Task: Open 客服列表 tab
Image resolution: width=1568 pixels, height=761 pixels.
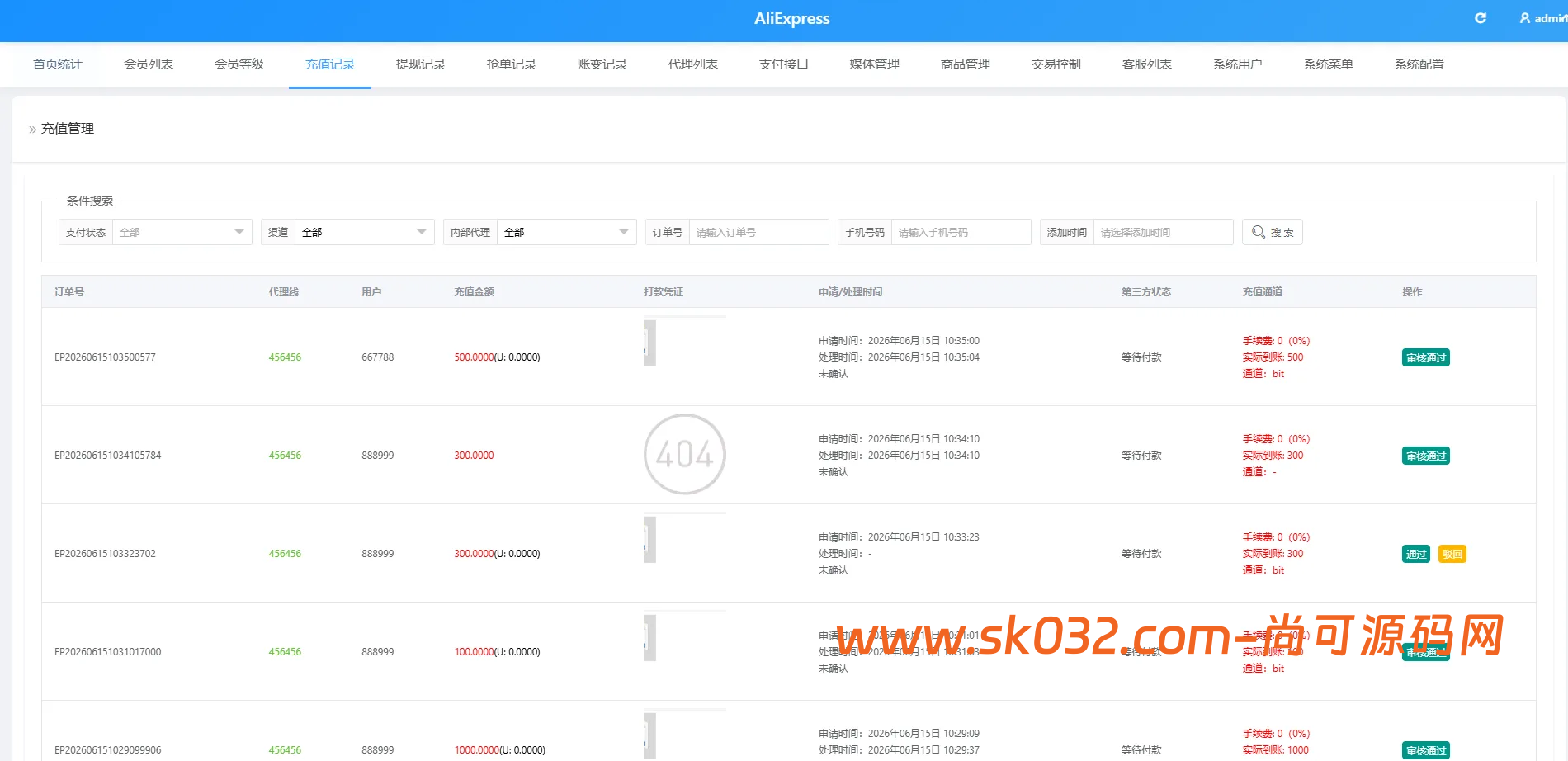Action: pos(1147,64)
